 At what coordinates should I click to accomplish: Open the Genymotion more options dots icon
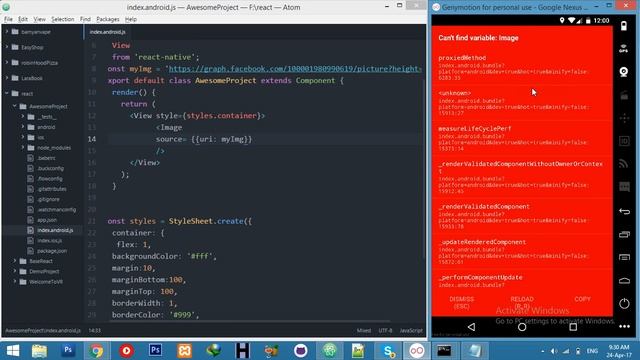pyautogui.click(x=624, y=326)
